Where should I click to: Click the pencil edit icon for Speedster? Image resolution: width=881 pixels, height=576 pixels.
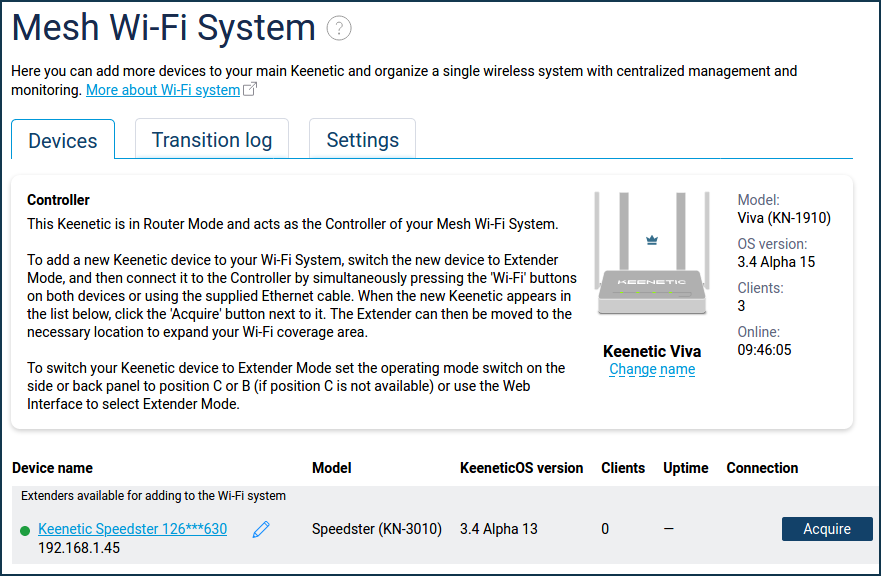261,529
